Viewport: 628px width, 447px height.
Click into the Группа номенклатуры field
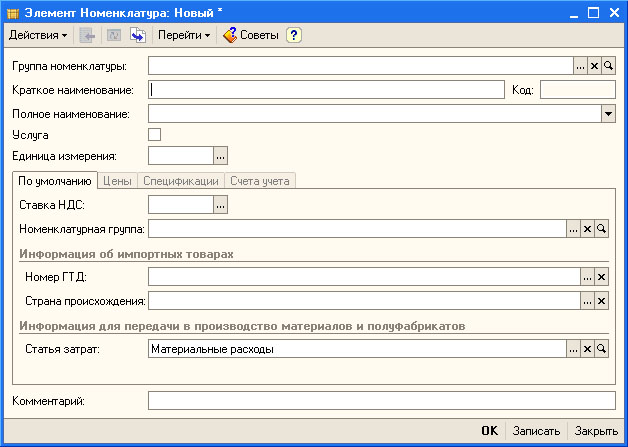[x=360, y=66]
